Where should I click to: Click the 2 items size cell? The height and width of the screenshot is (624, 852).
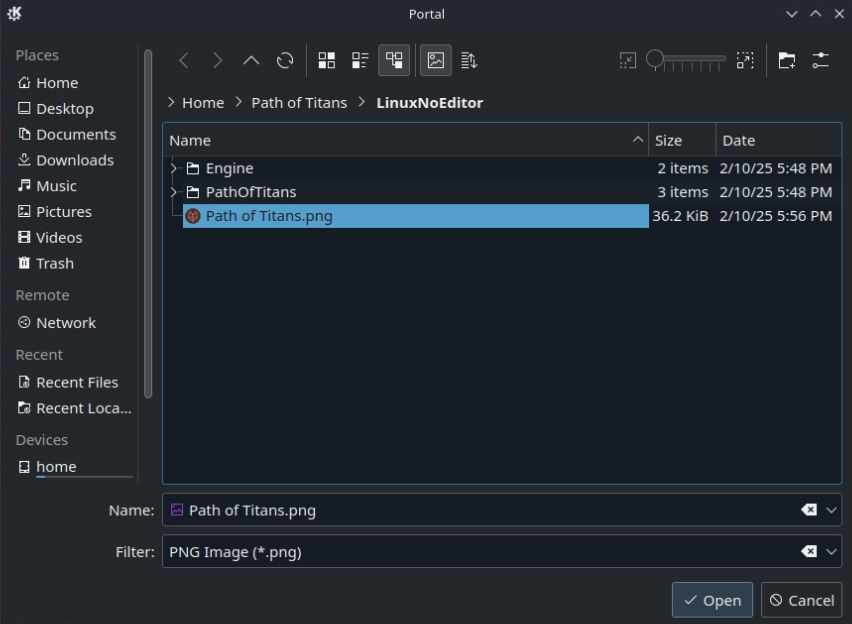682,169
